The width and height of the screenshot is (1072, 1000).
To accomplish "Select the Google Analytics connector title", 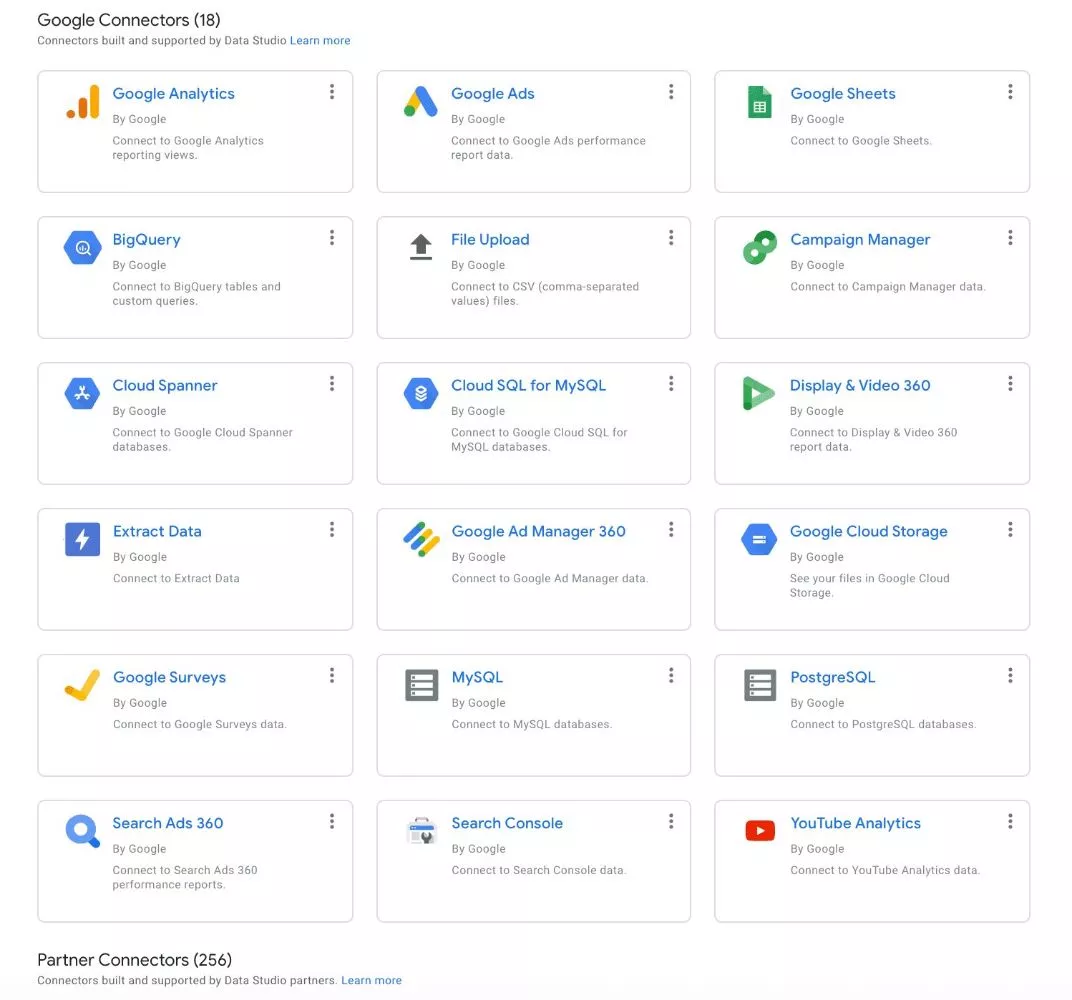I will click(174, 94).
